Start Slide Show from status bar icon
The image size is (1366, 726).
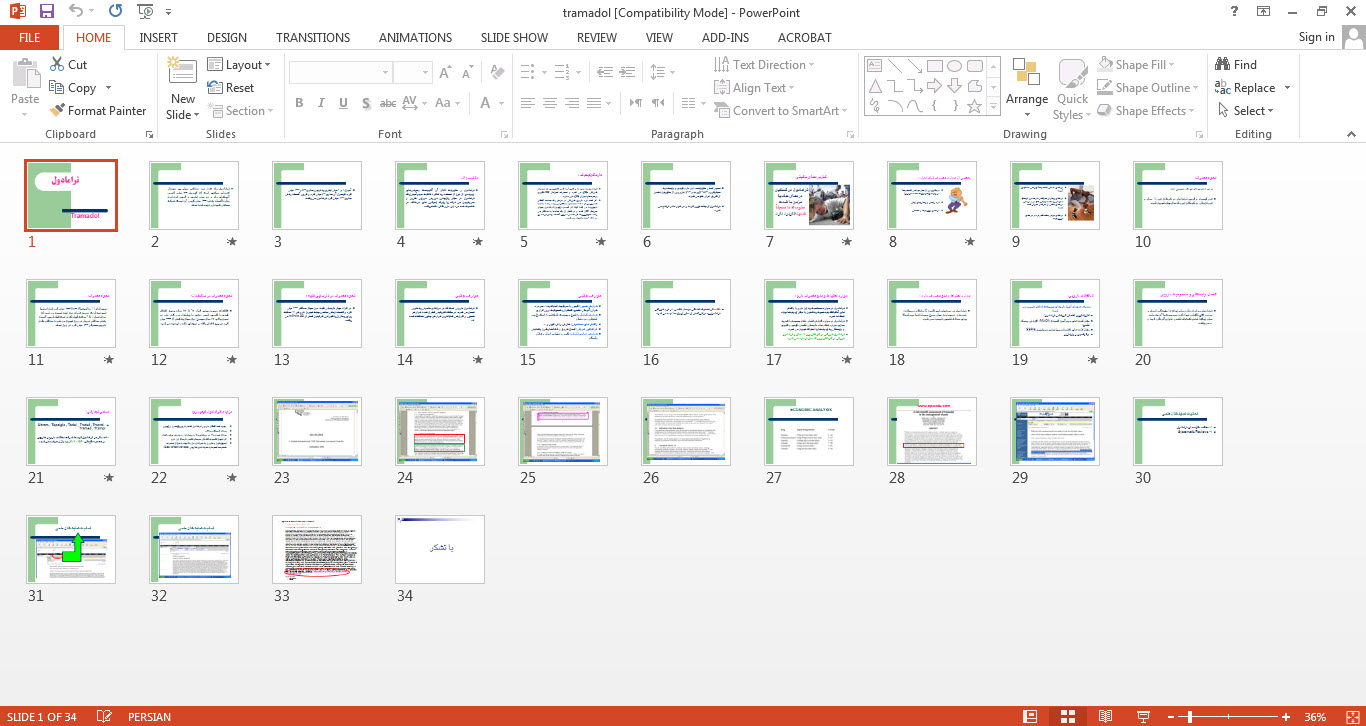1143,716
